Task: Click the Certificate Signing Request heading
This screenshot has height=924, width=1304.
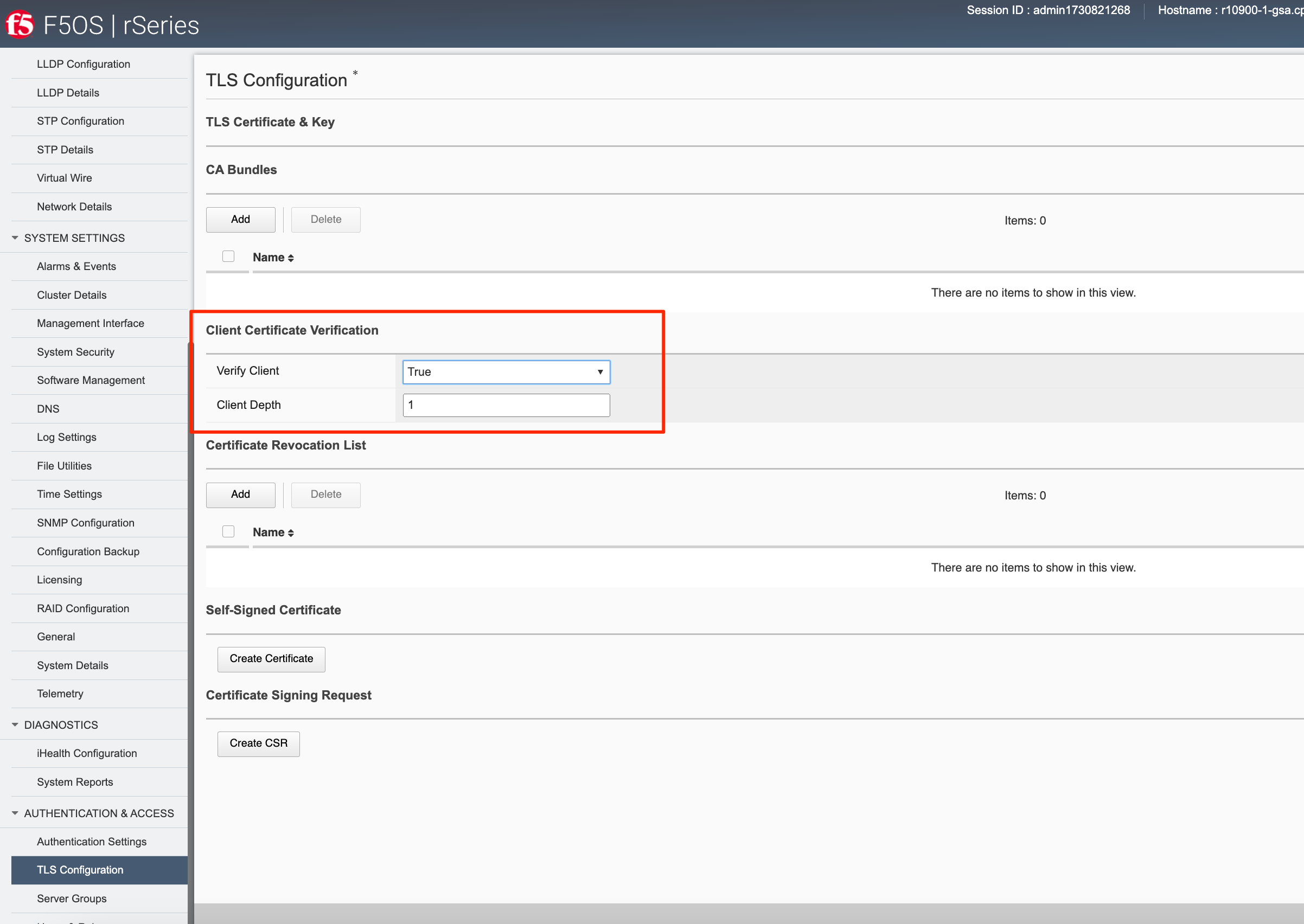Action: pyautogui.click(x=289, y=695)
